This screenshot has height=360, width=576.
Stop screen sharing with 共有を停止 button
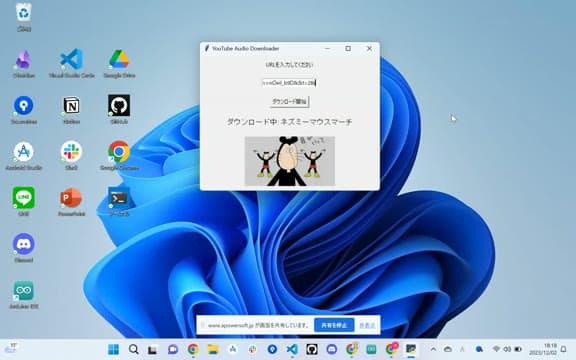(x=334, y=325)
